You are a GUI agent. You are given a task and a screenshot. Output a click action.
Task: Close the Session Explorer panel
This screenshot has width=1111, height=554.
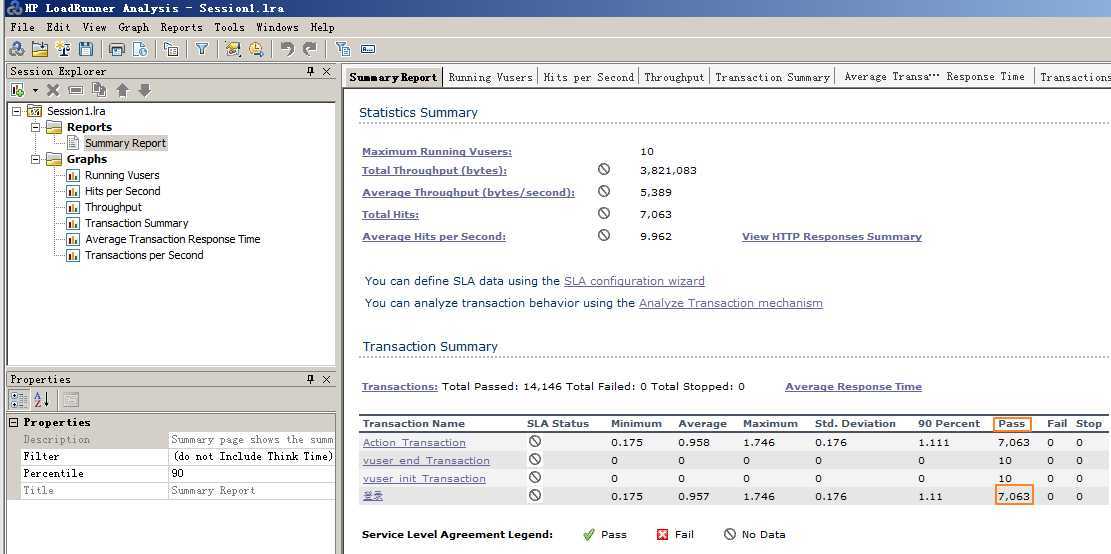[x=327, y=71]
